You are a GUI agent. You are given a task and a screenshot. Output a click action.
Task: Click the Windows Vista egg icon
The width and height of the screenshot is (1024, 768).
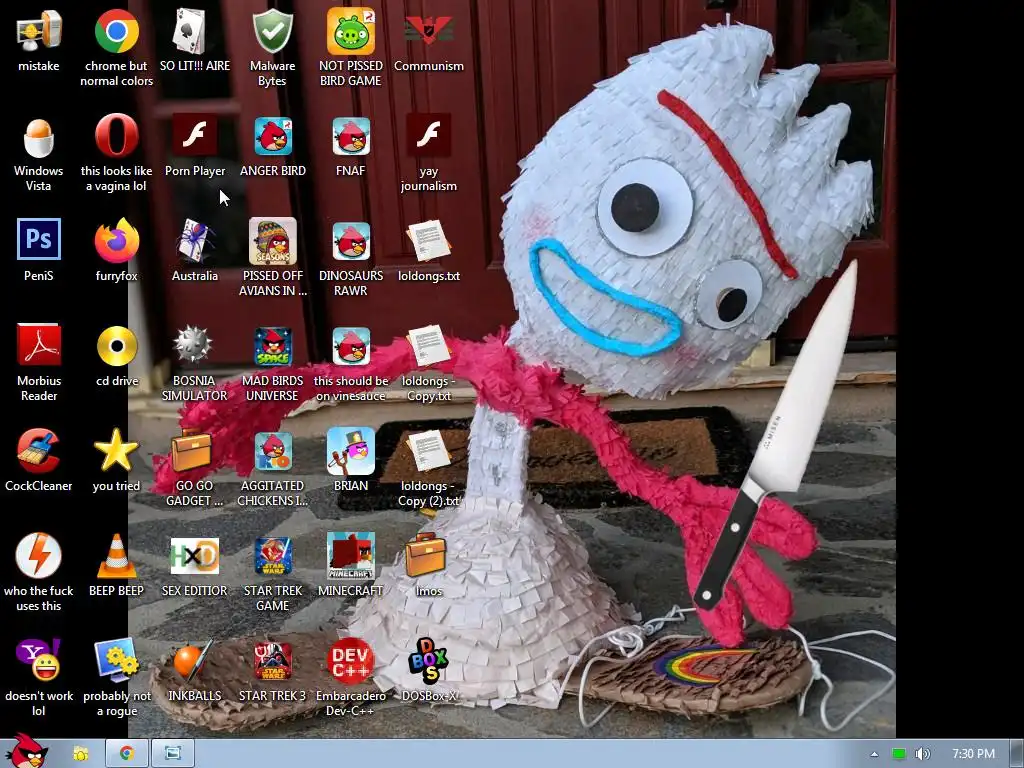39,137
